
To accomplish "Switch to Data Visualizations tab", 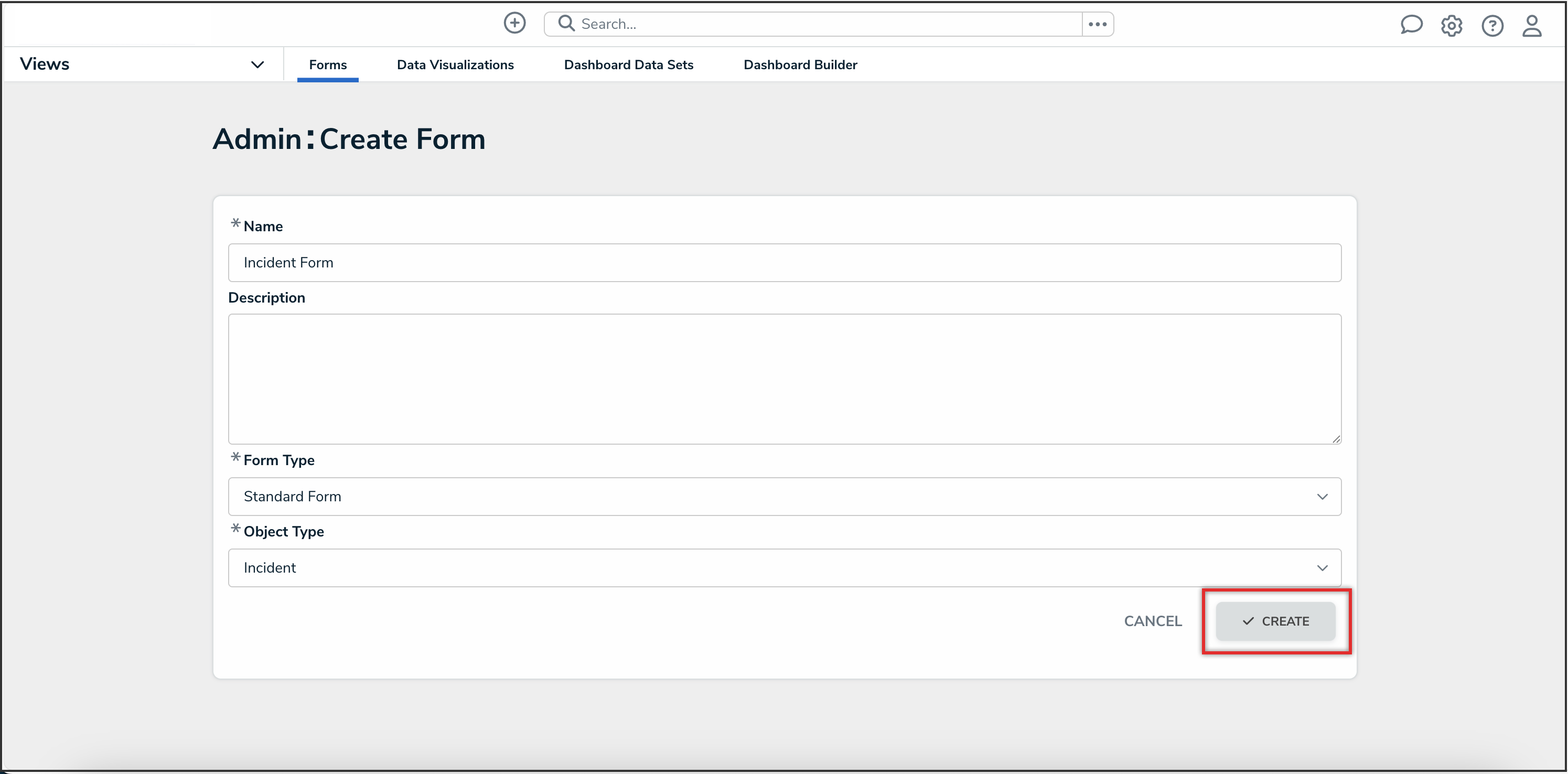I will pos(455,64).
